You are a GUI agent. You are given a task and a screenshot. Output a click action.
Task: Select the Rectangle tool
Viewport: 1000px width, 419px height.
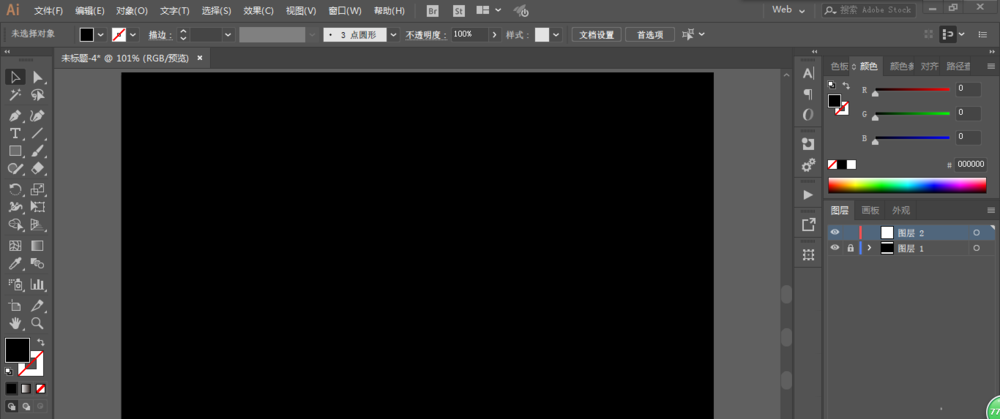click(x=15, y=151)
